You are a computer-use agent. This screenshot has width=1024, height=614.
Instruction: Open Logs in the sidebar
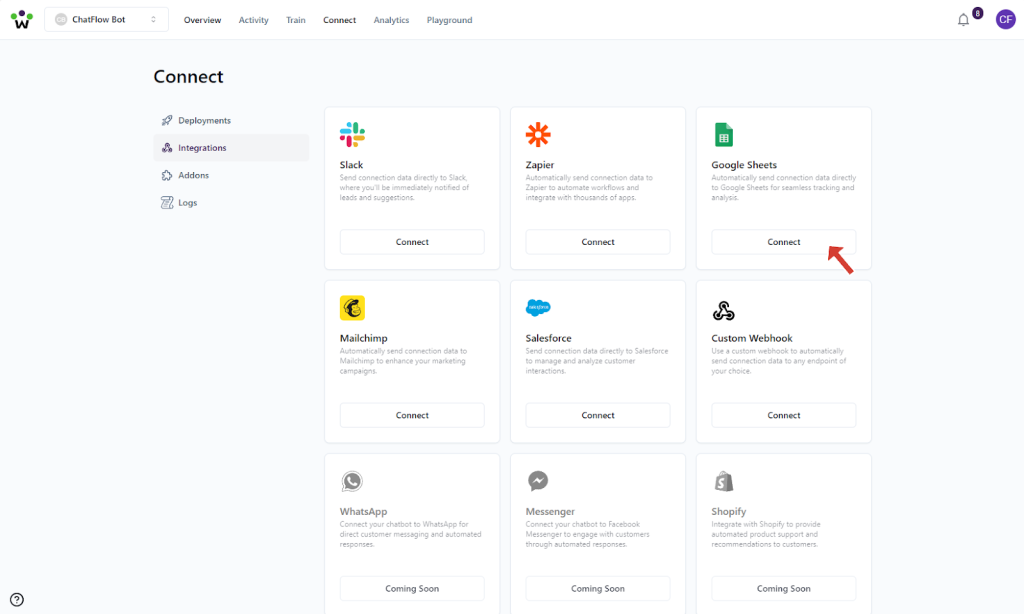(187, 203)
